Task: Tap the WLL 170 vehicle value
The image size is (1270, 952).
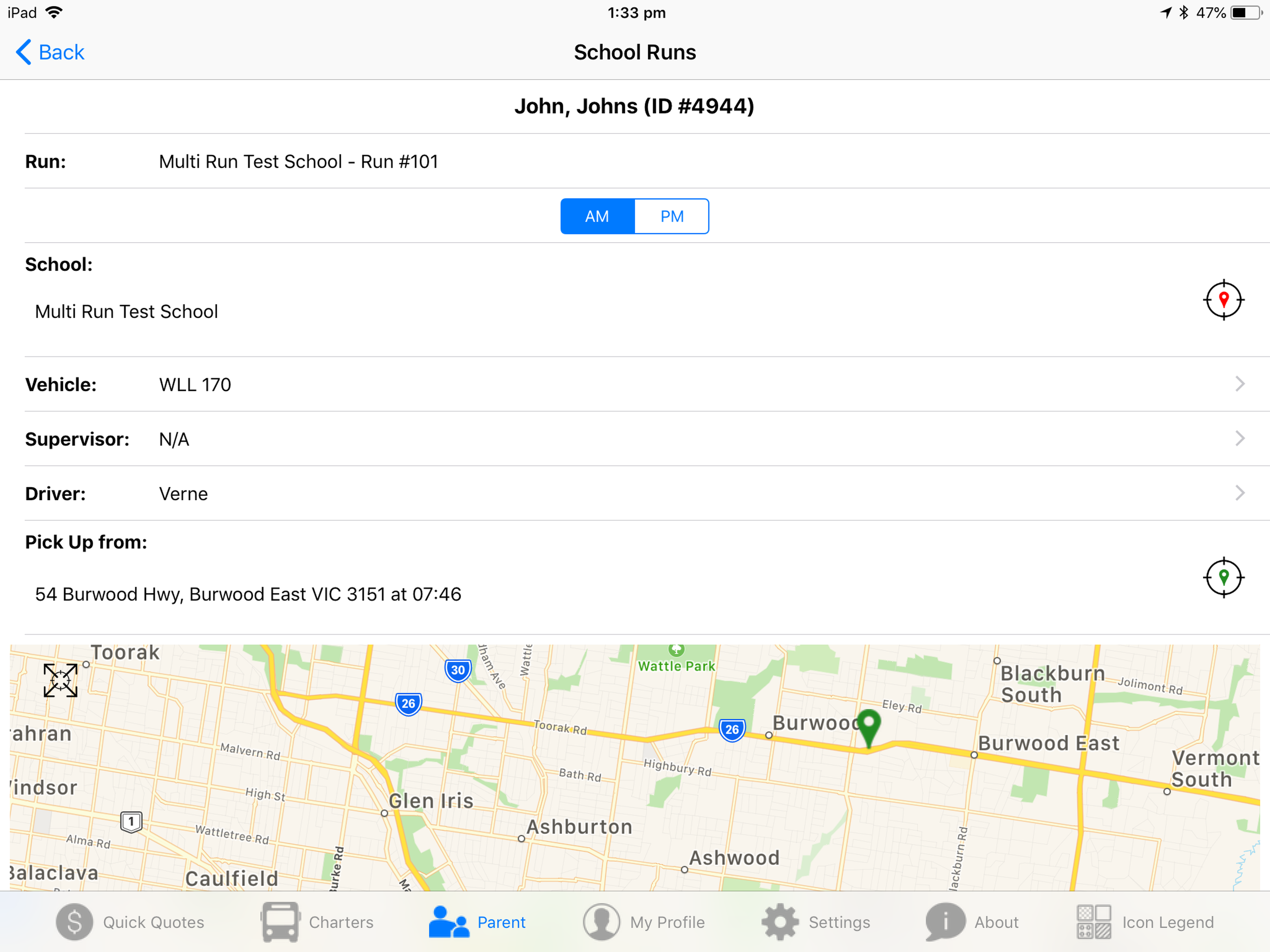Action: pos(195,385)
